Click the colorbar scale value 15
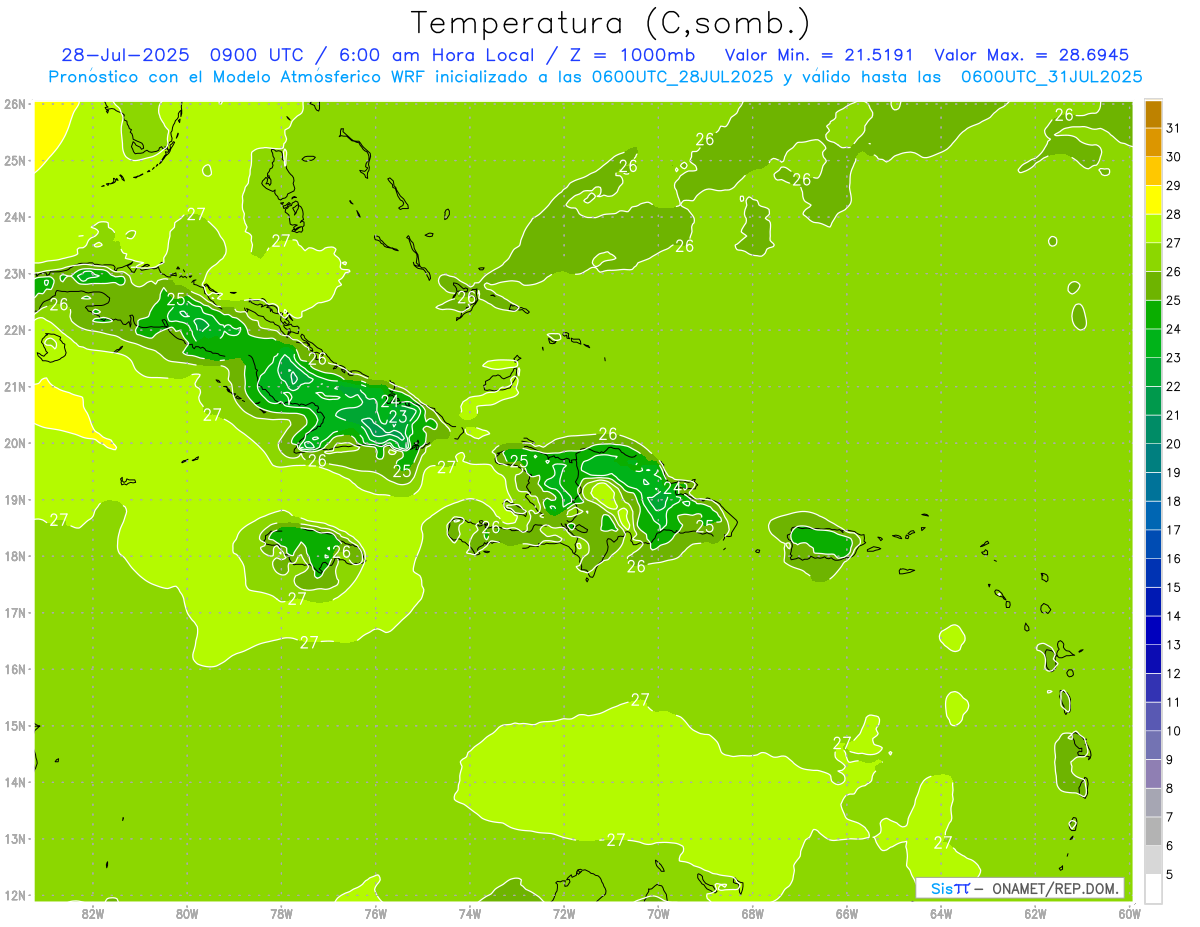This screenshot has width=1200, height=927. [x=1173, y=587]
